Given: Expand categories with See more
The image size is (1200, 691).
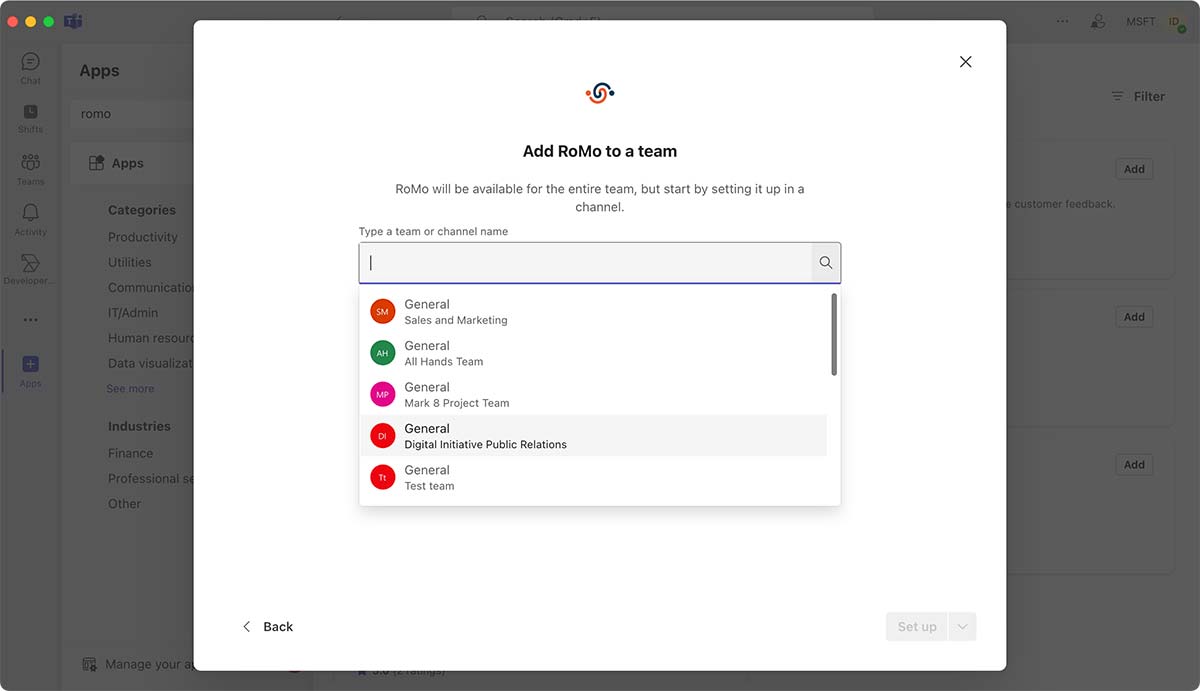Looking at the screenshot, I should click(x=131, y=389).
